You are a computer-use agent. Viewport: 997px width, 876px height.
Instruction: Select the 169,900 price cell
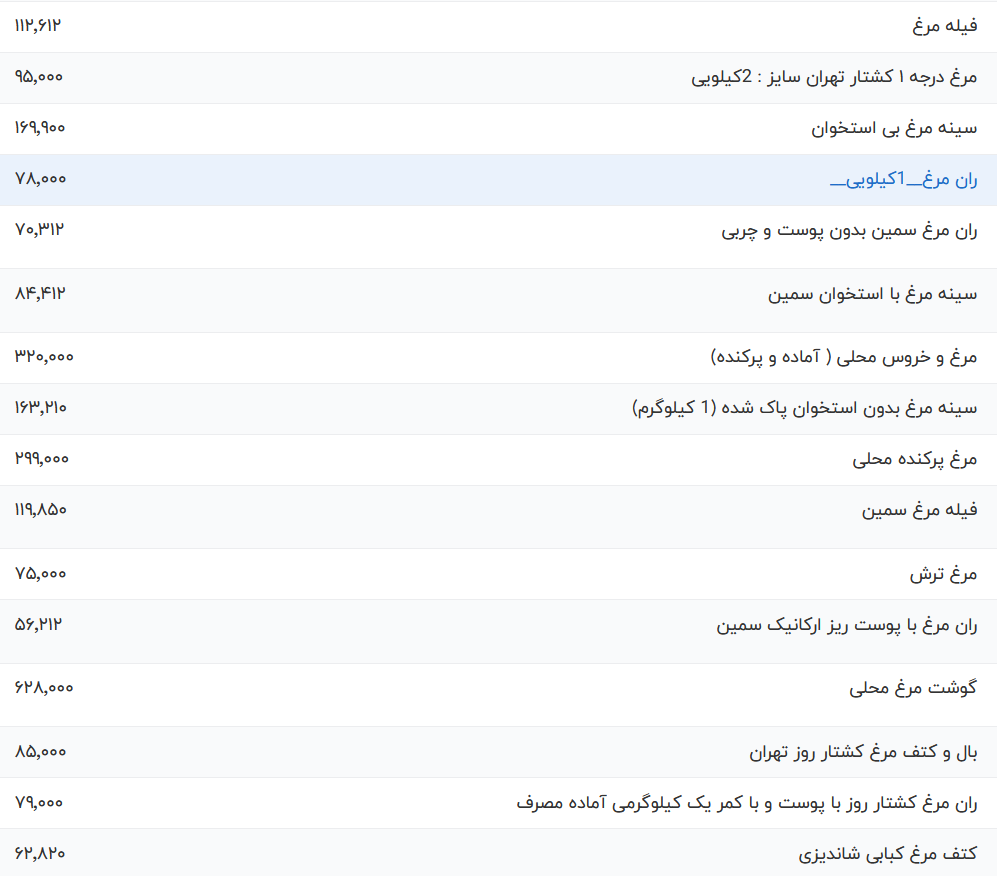pyautogui.click(x=41, y=128)
